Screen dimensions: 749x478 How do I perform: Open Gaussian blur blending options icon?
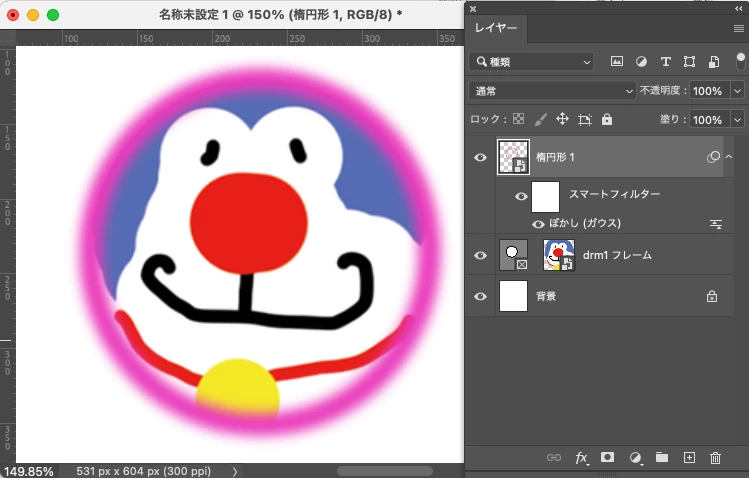716,224
